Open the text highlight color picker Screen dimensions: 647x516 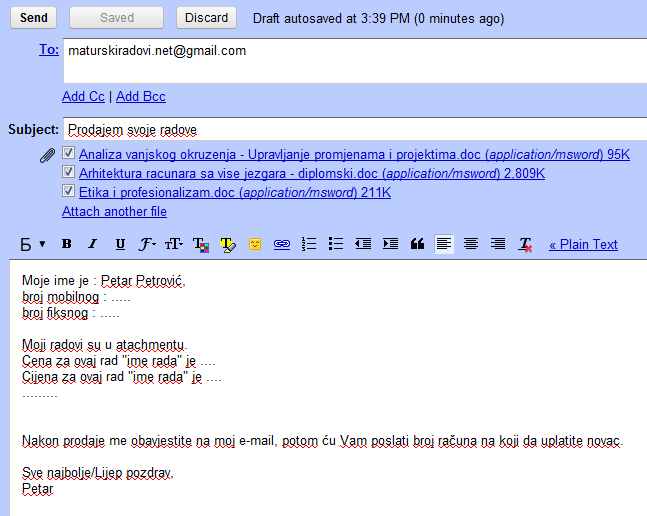pyautogui.click(x=228, y=244)
